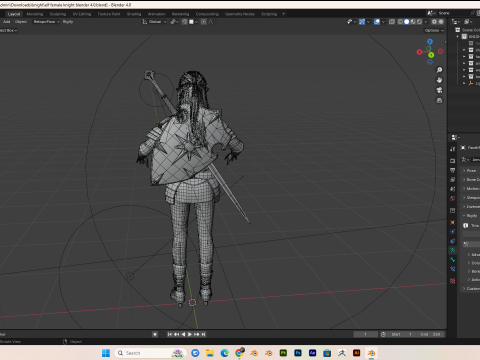Open the Global transform orientation dropdown

click(154, 22)
